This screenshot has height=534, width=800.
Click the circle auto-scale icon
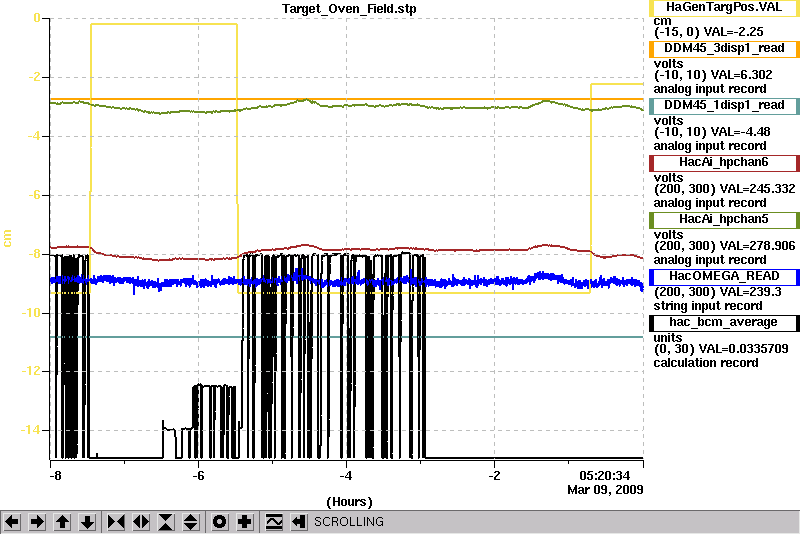click(x=219, y=522)
